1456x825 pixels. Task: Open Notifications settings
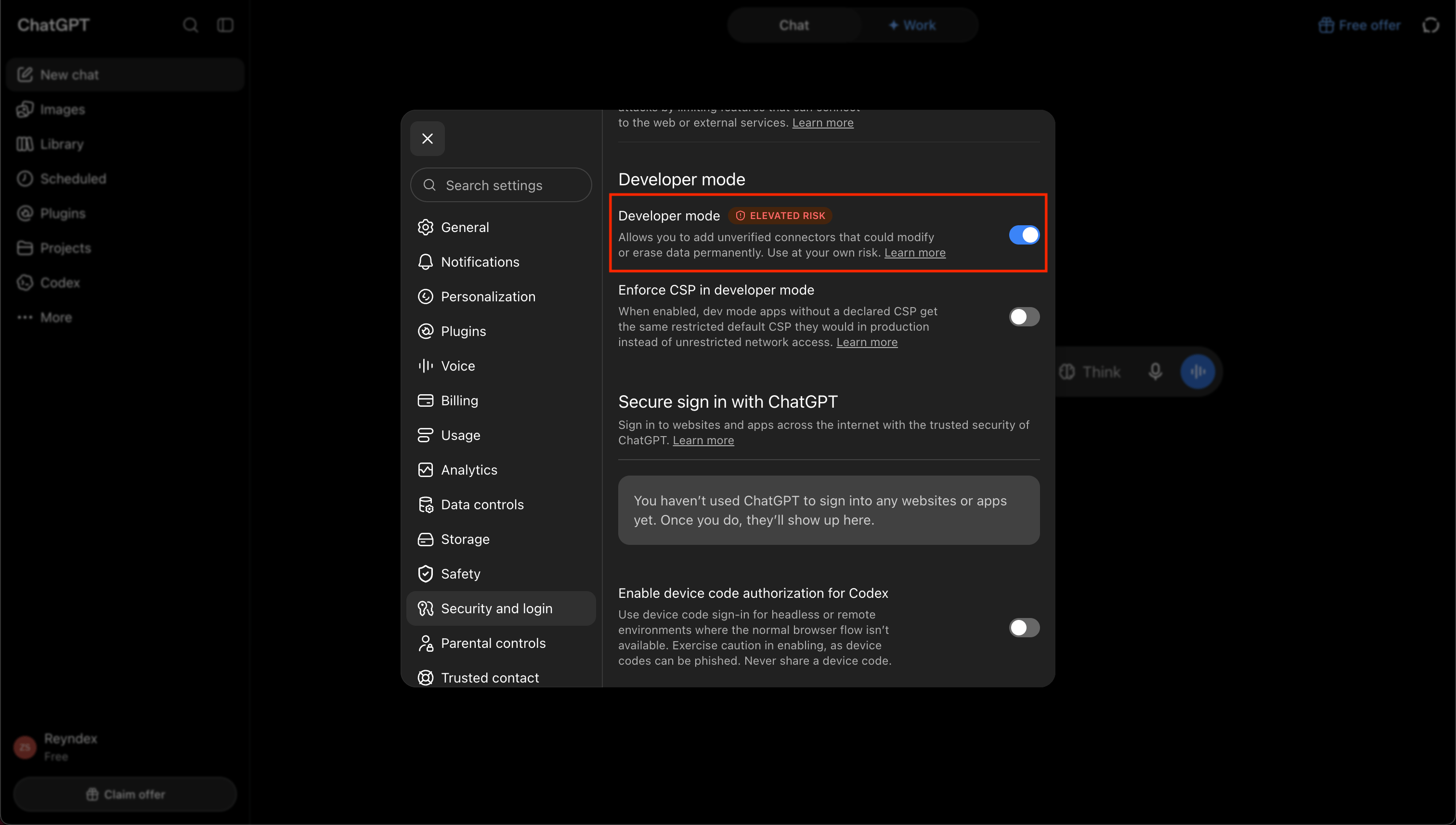[x=501, y=262]
